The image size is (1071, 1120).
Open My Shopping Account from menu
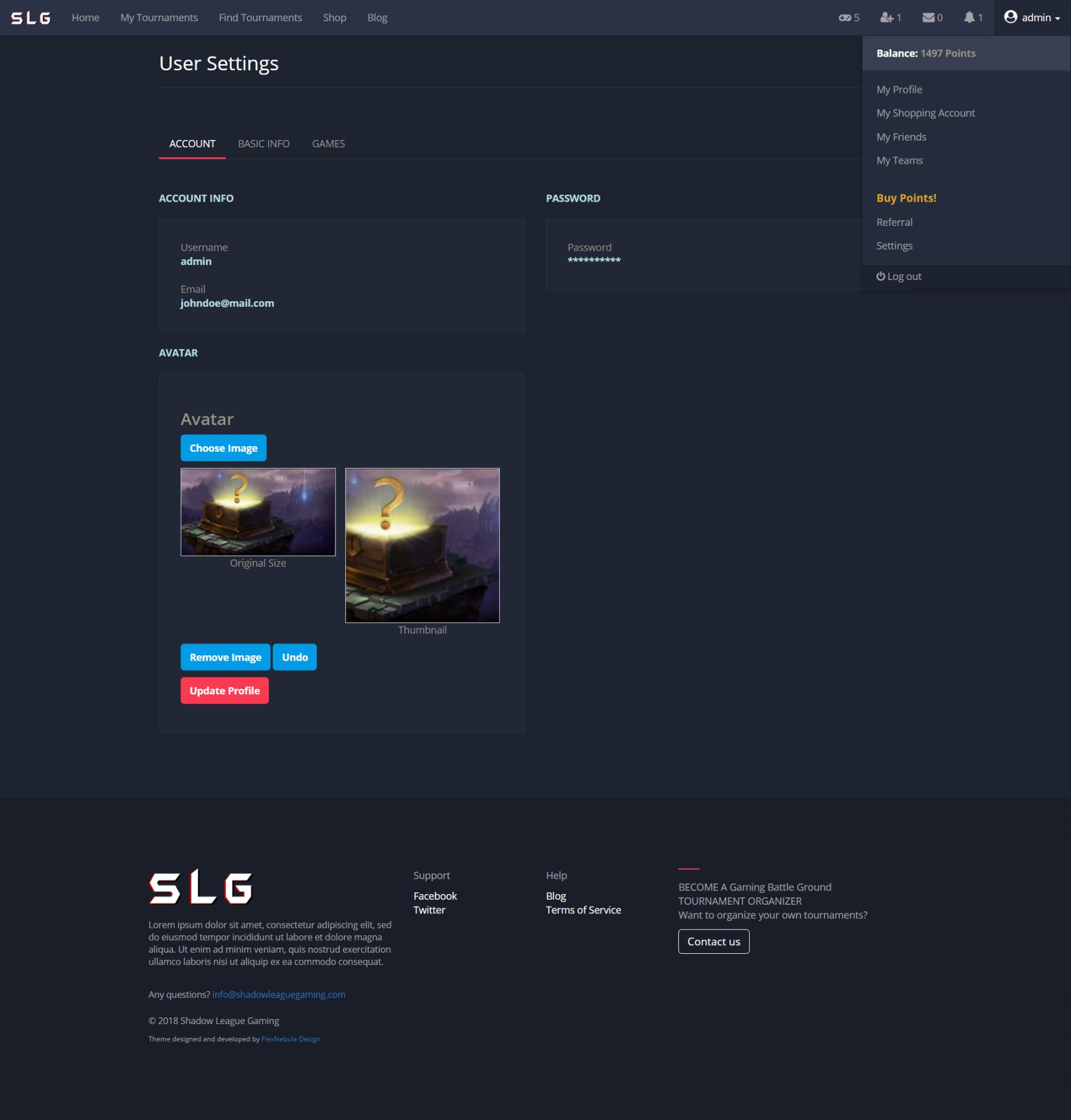pyautogui.click(x=925, y=113)
